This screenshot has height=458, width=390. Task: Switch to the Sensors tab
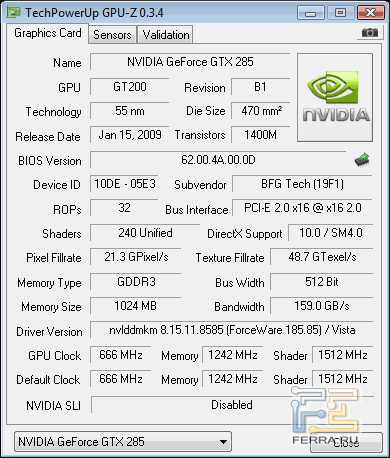click(112, 35)
